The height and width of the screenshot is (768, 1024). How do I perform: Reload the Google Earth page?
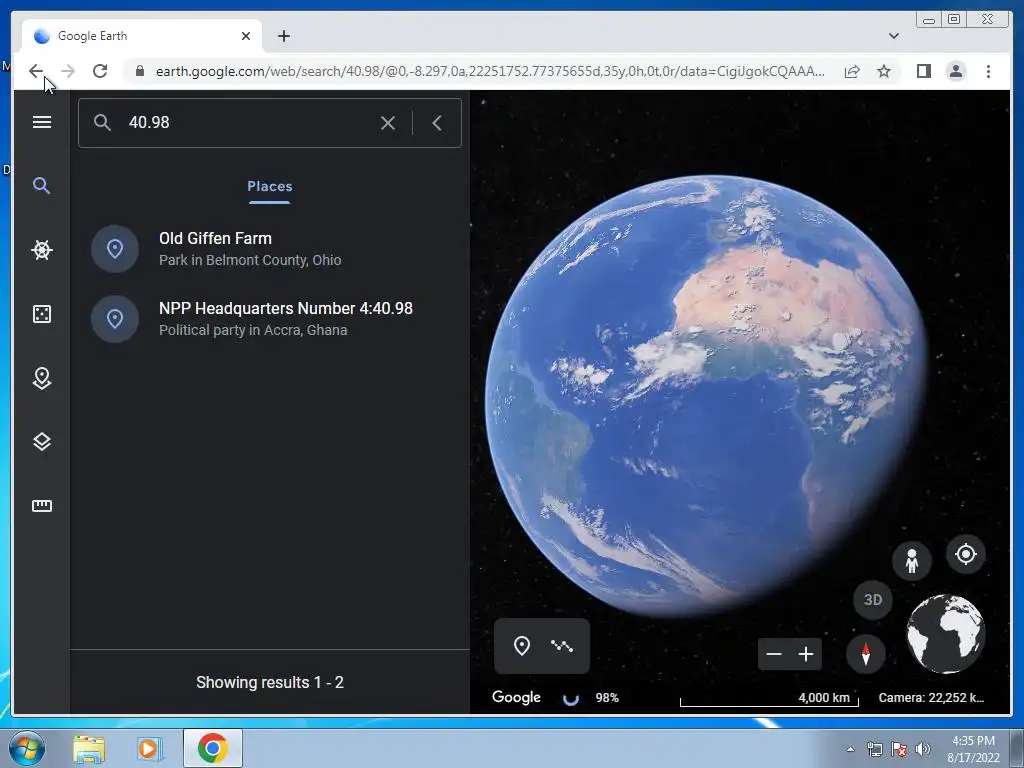[100, 71]
